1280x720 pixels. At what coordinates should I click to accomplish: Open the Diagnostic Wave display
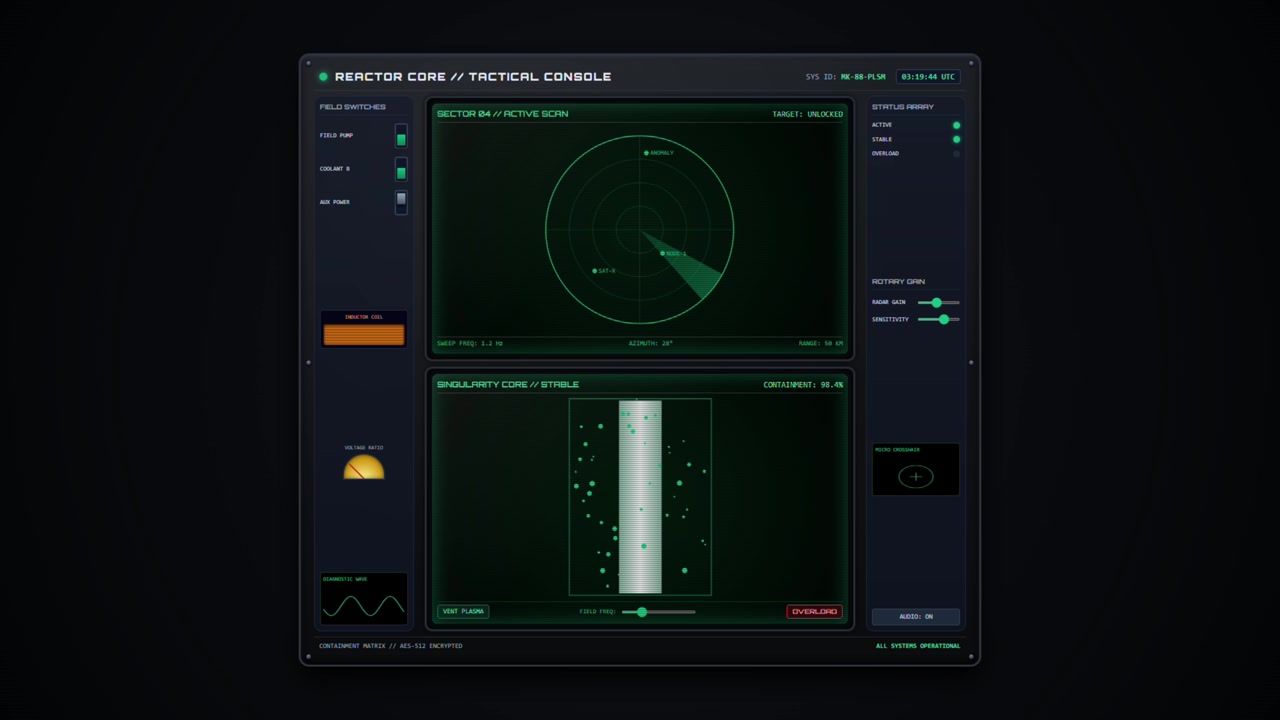pos(364,598)
